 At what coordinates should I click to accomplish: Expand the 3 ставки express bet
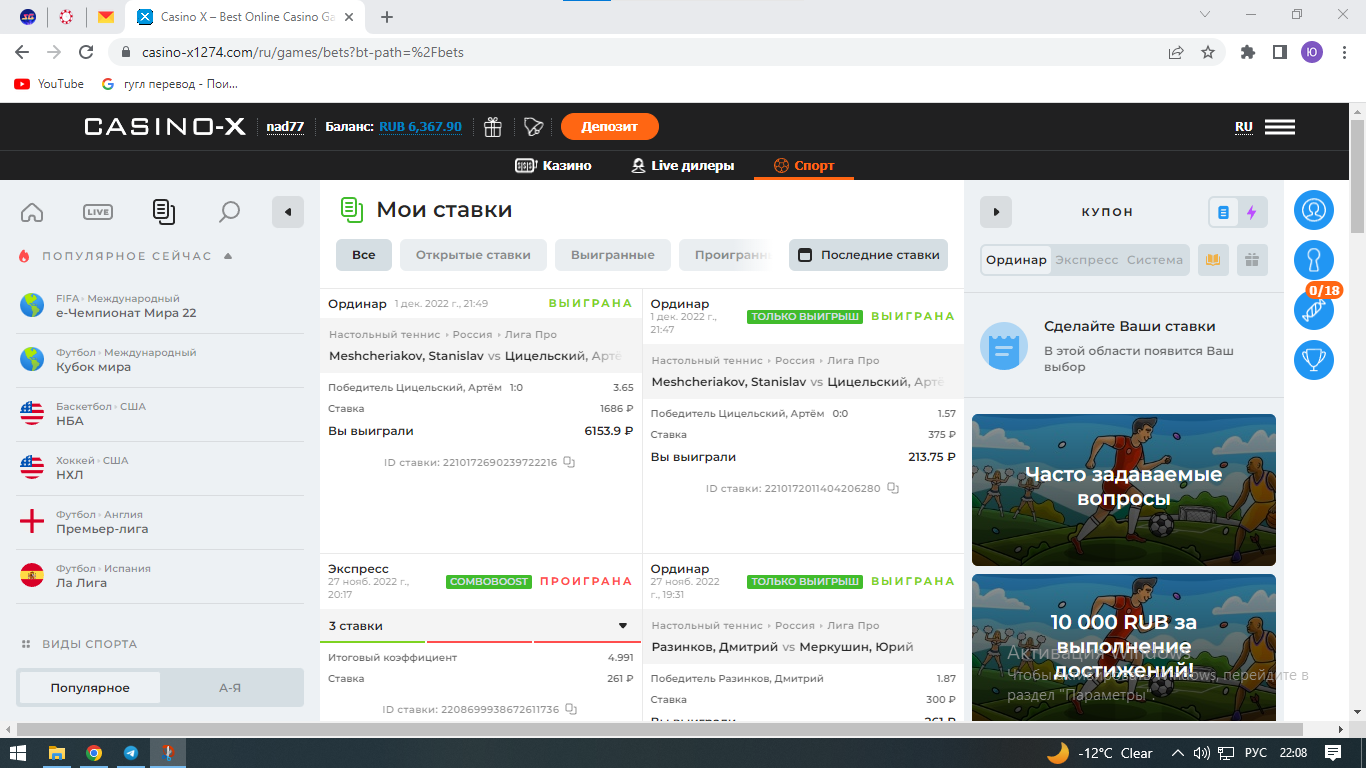tap(622, 626)
